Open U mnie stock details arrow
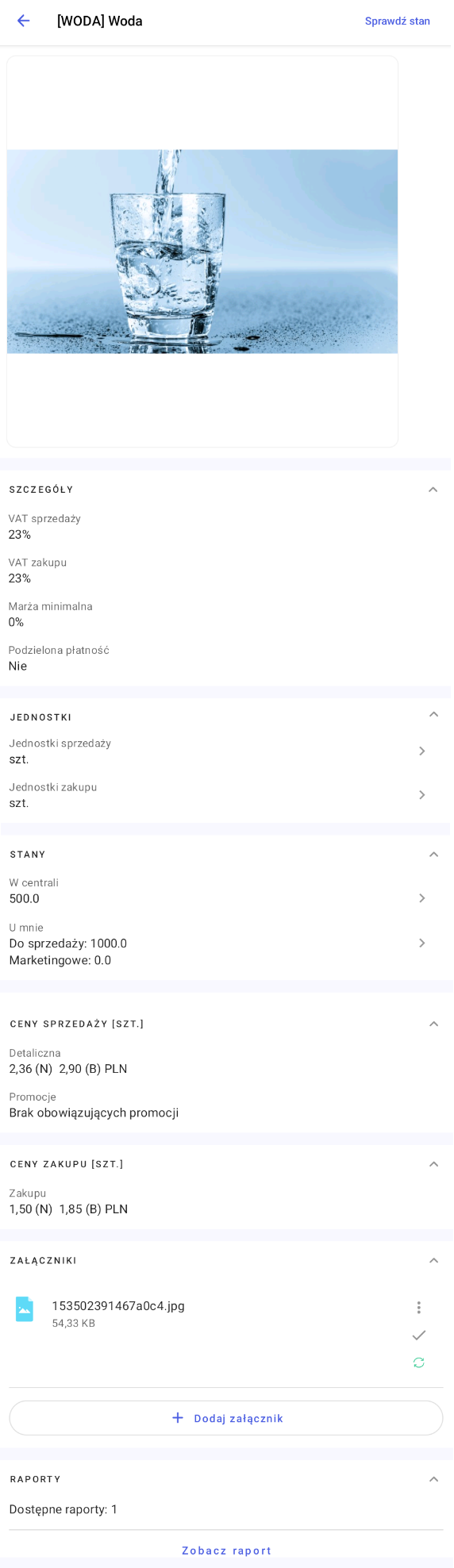The width and height of the screenshot is (454, 1568). pos(422,943)
